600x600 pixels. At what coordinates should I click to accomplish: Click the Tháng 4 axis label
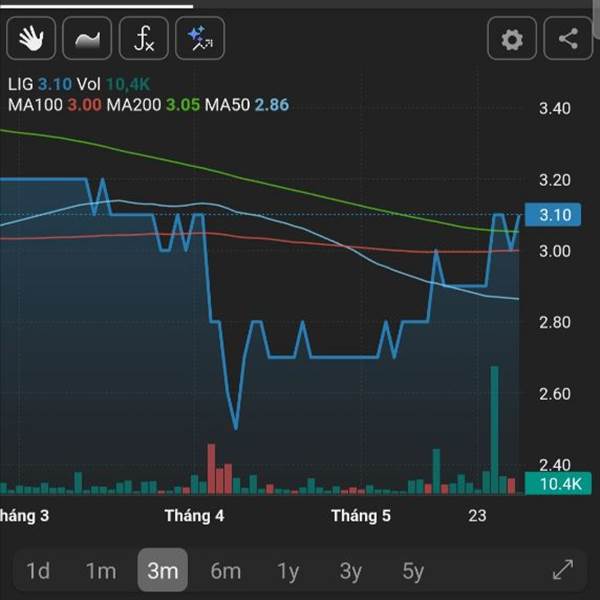click(x=194, y=516)
